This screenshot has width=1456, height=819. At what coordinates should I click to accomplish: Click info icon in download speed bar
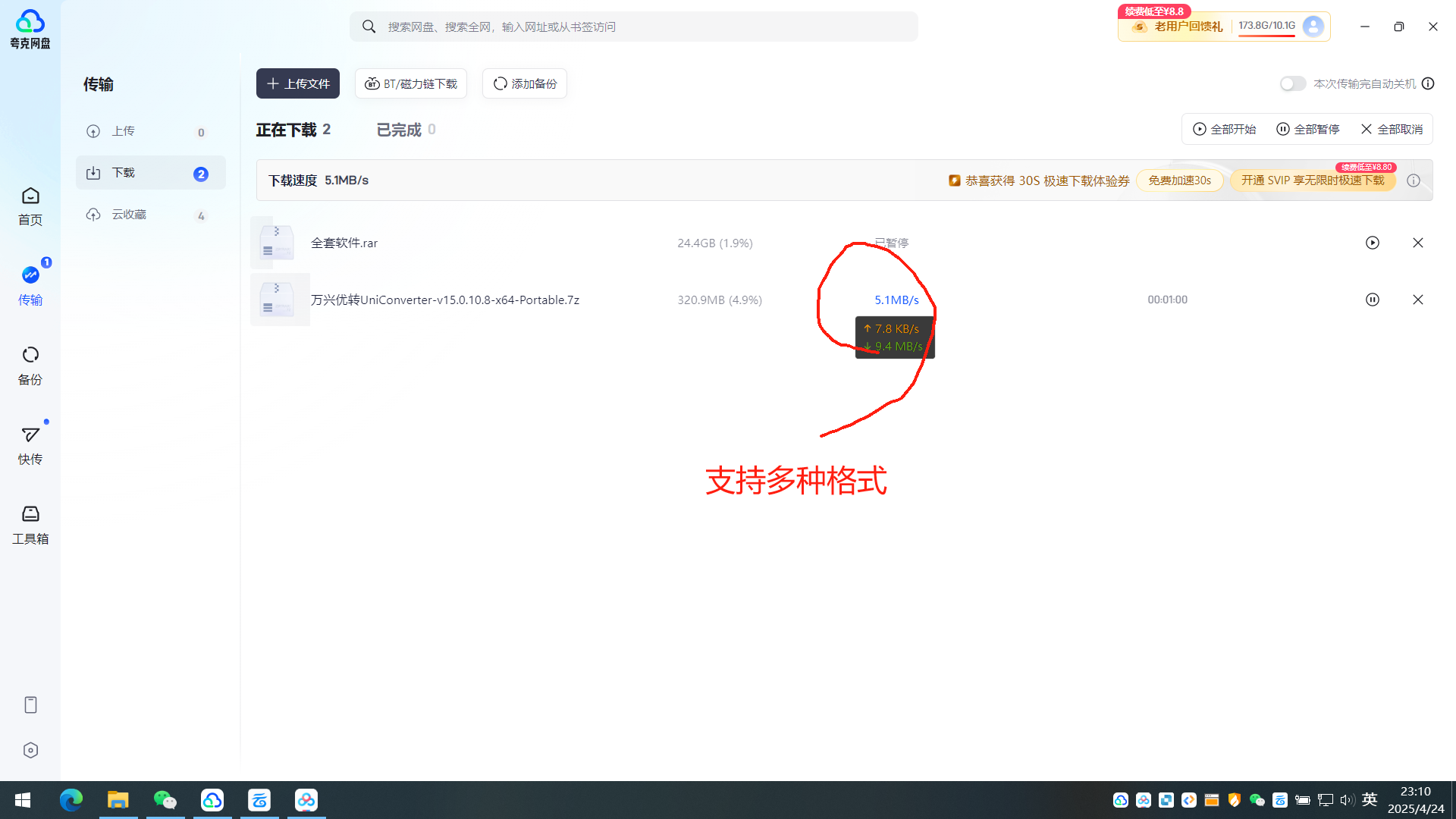pos(1414,180)
